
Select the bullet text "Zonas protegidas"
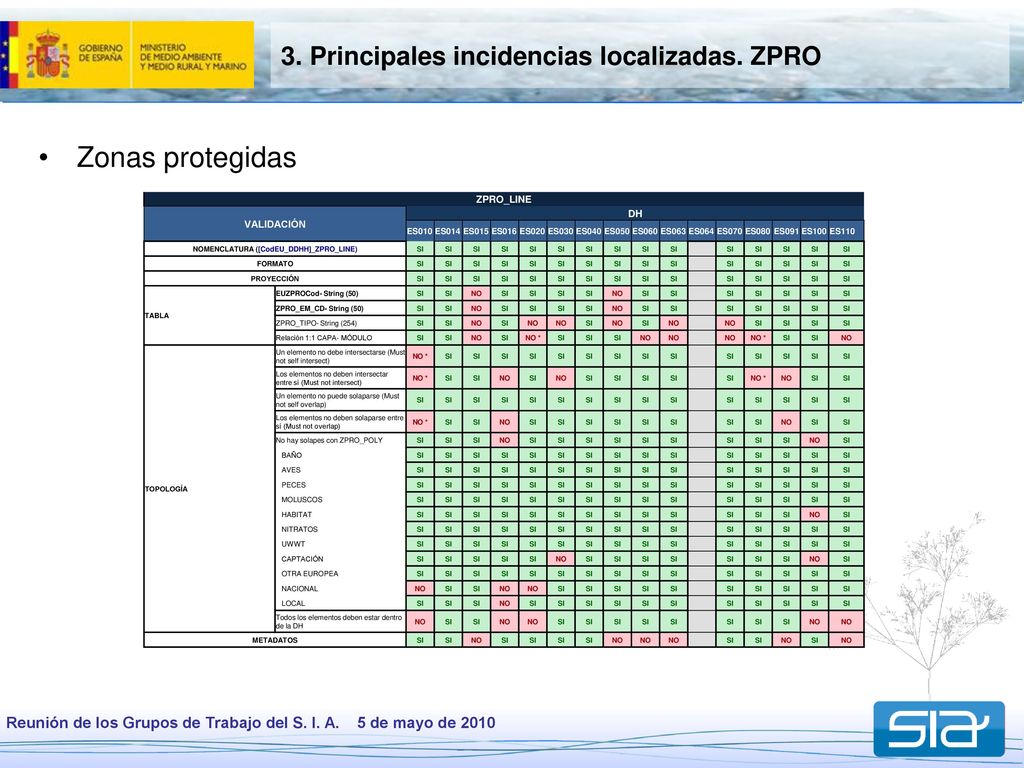[186, 157]
